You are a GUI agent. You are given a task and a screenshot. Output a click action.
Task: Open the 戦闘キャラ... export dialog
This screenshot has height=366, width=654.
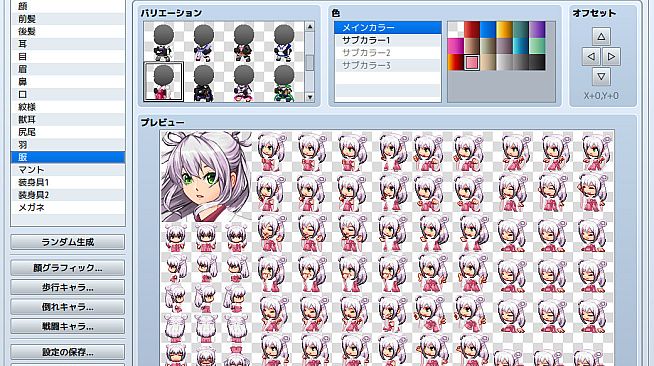[x=68, y=326]
